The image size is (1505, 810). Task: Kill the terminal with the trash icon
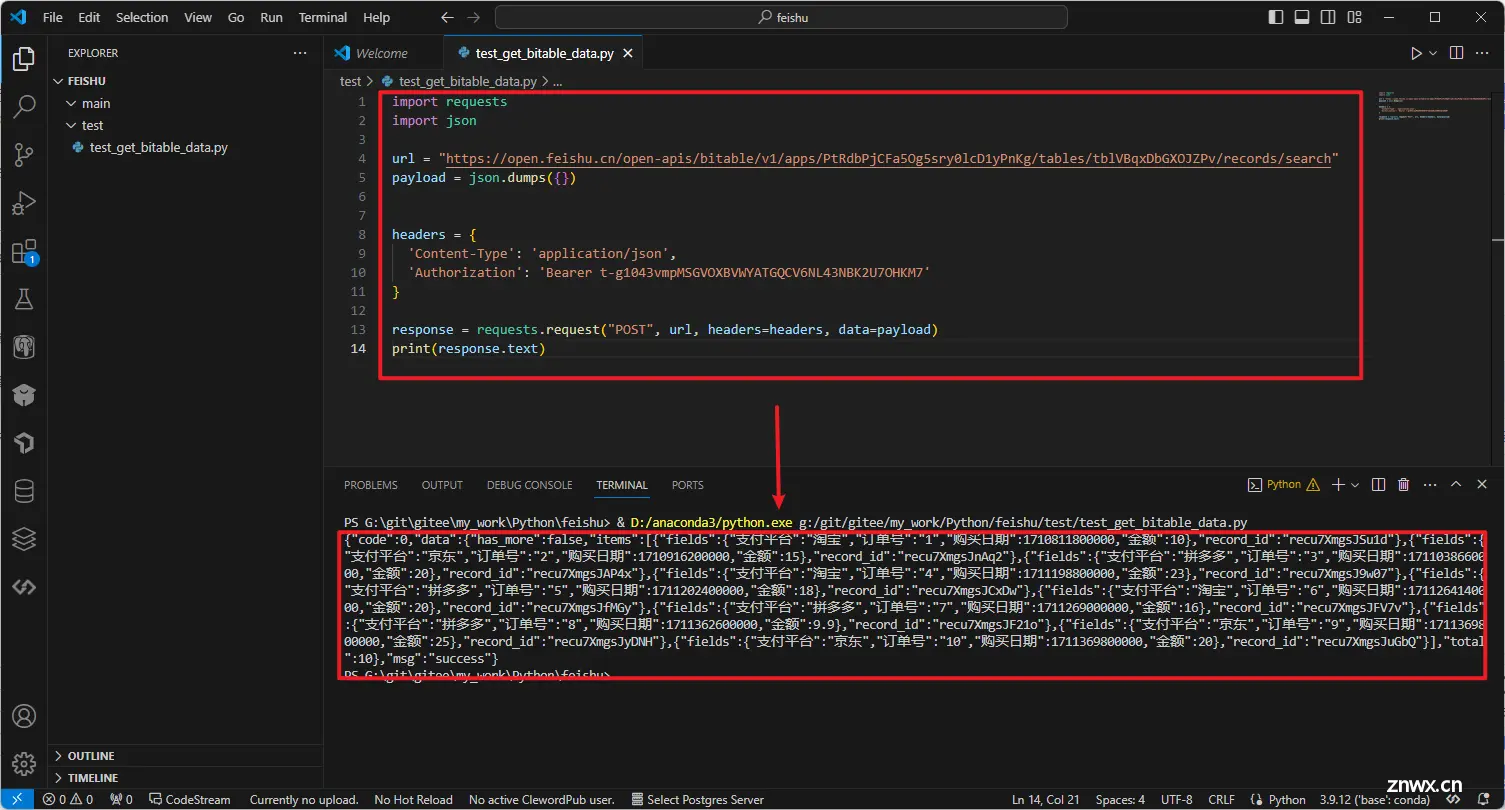click(x=1404, y=484)
